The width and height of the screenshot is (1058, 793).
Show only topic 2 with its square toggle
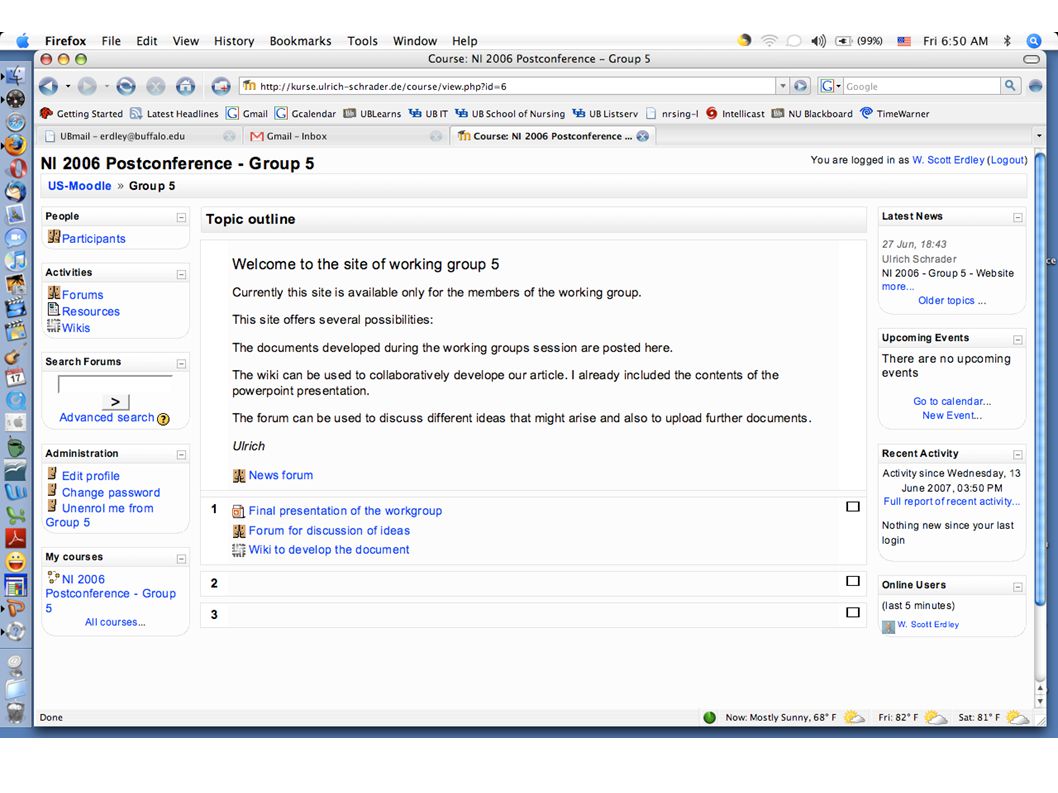coord(853,580)
